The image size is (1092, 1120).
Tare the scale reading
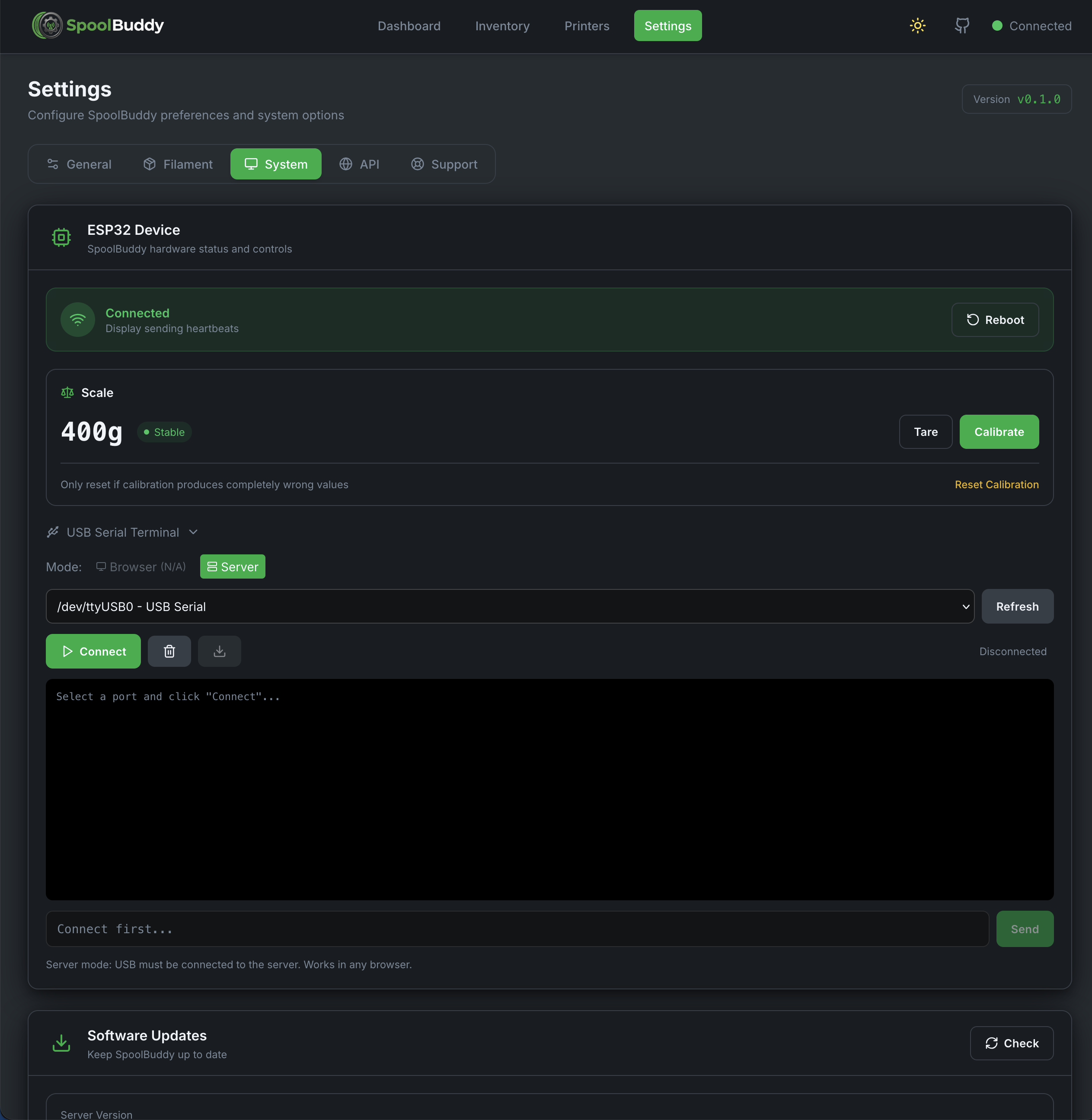coord(925,432)
